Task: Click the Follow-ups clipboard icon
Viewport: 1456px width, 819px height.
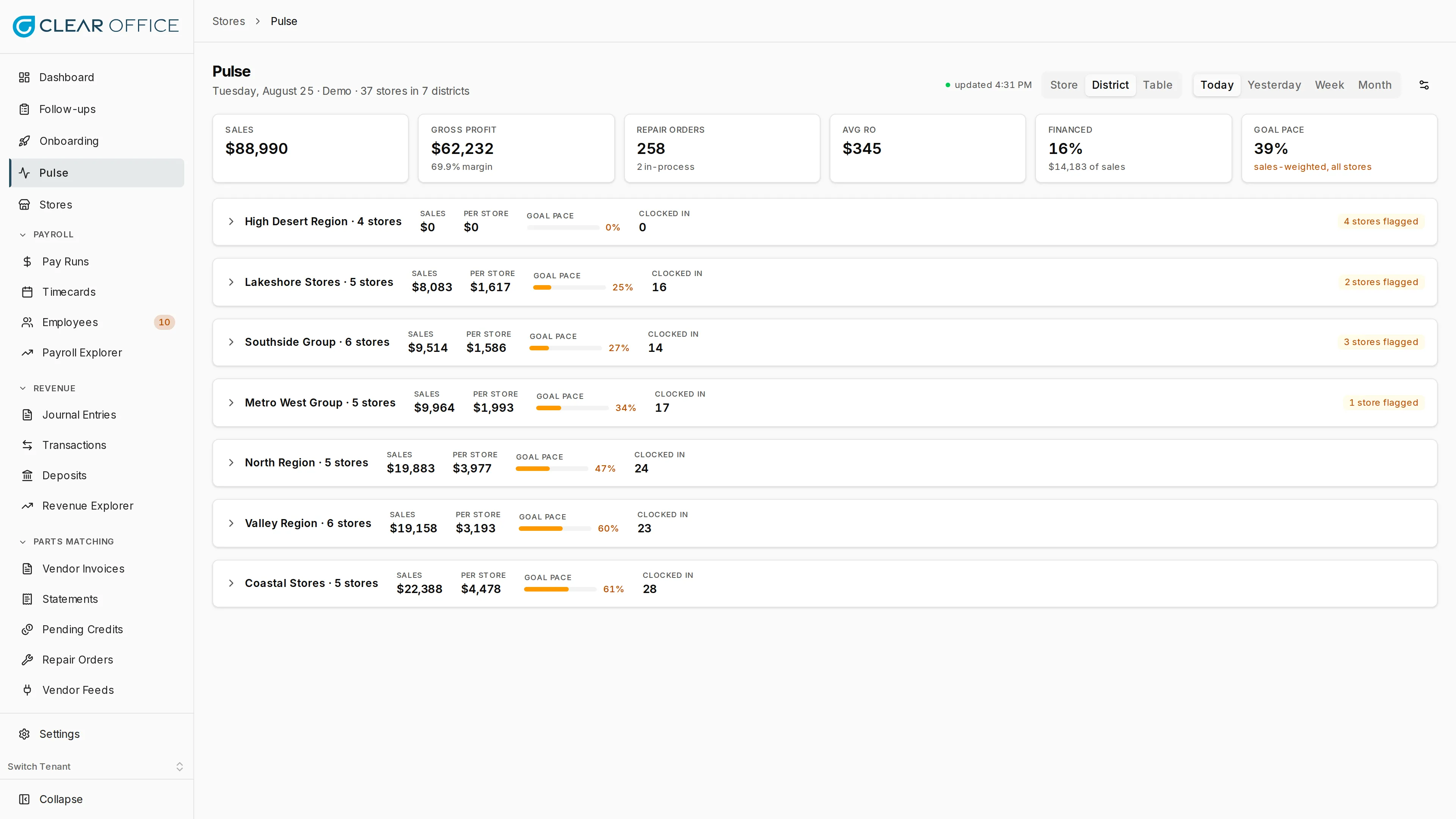Action: tap(24, 109)
